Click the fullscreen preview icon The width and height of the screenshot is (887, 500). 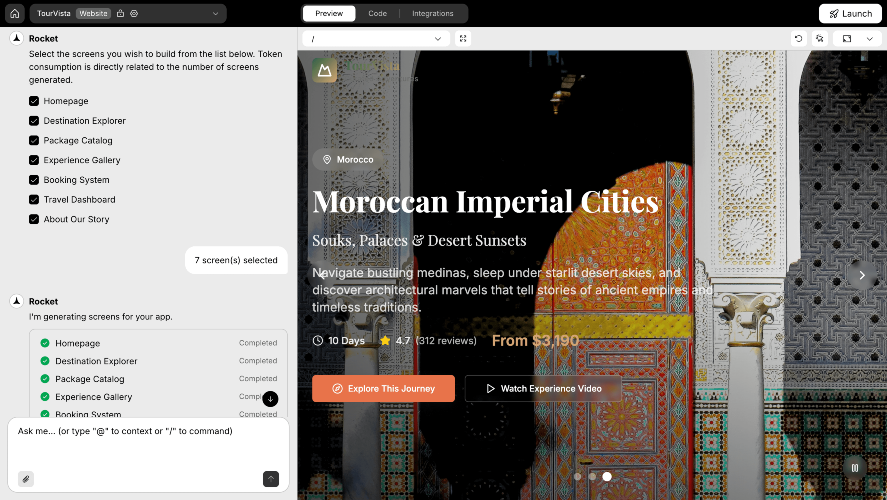tap(463, 38)
